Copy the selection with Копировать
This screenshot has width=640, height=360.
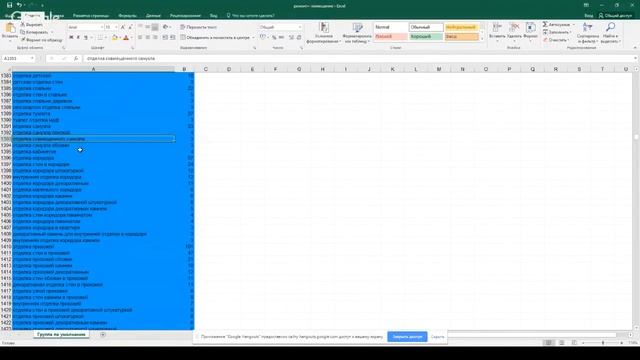34,32
